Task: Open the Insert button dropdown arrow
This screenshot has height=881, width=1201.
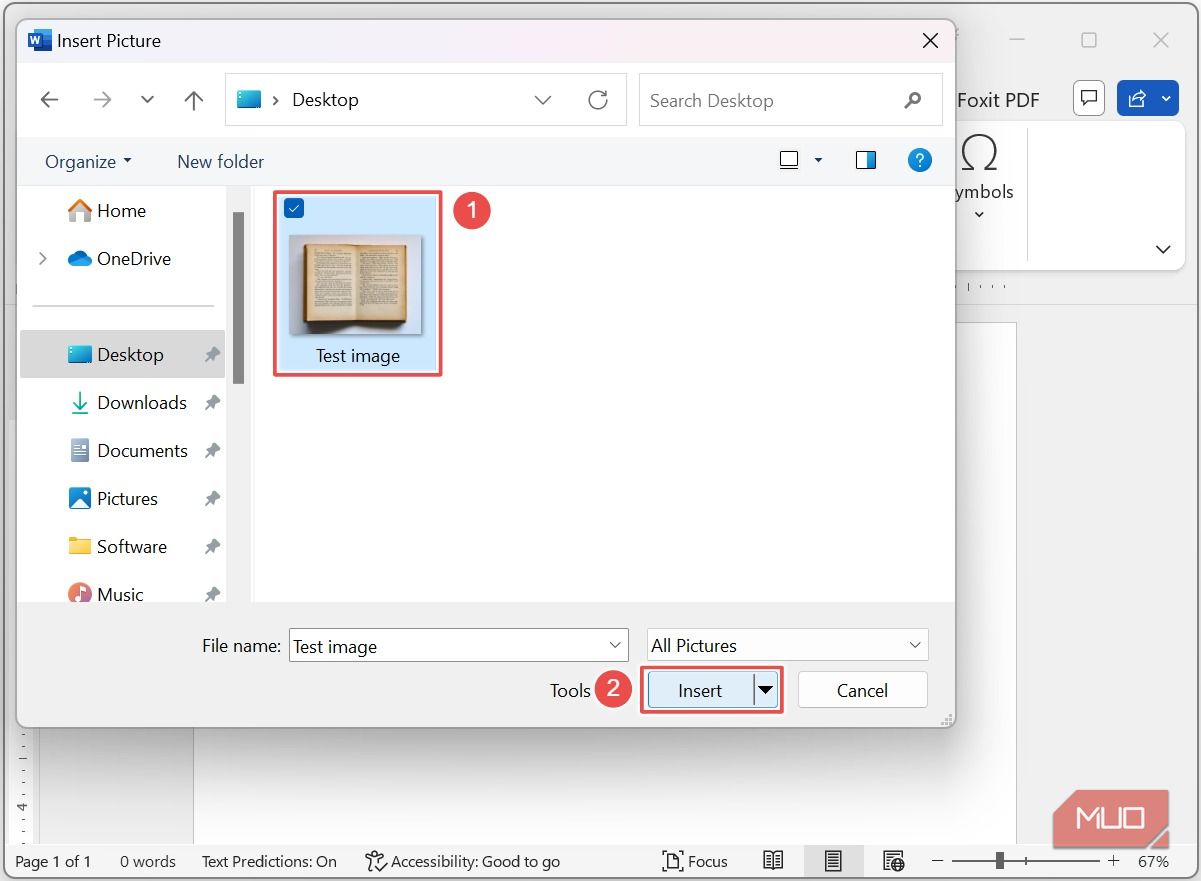Action: click(765, 690)
